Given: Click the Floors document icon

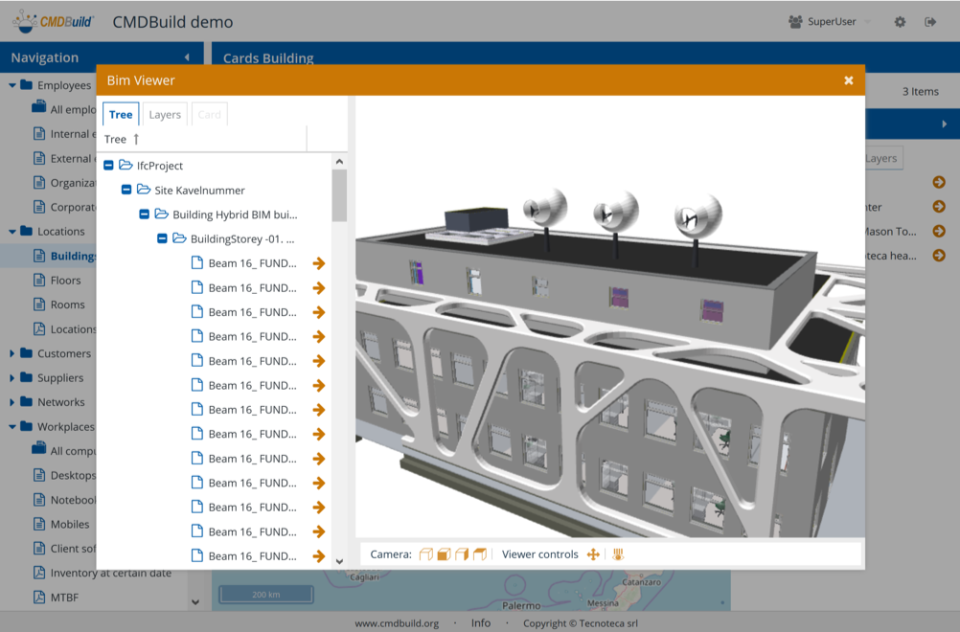Looking at the screenshot, I should coord(39,280).
